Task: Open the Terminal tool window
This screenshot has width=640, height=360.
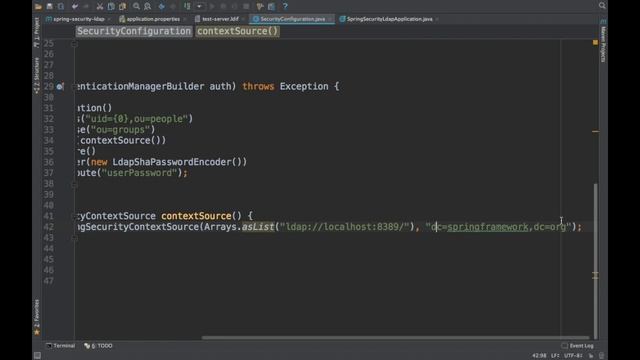Action: coord(61,346)
